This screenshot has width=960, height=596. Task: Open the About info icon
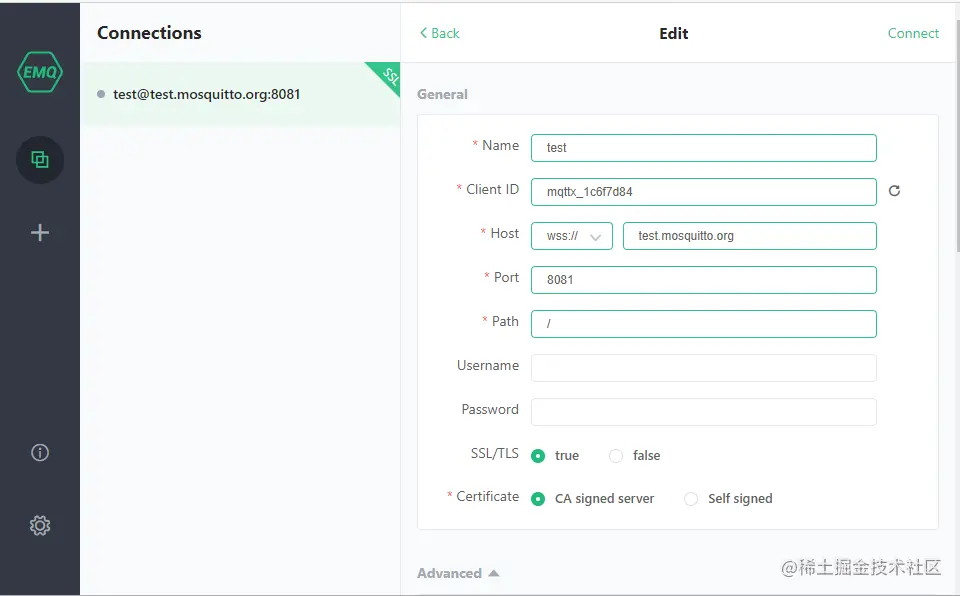coord(40,453)
